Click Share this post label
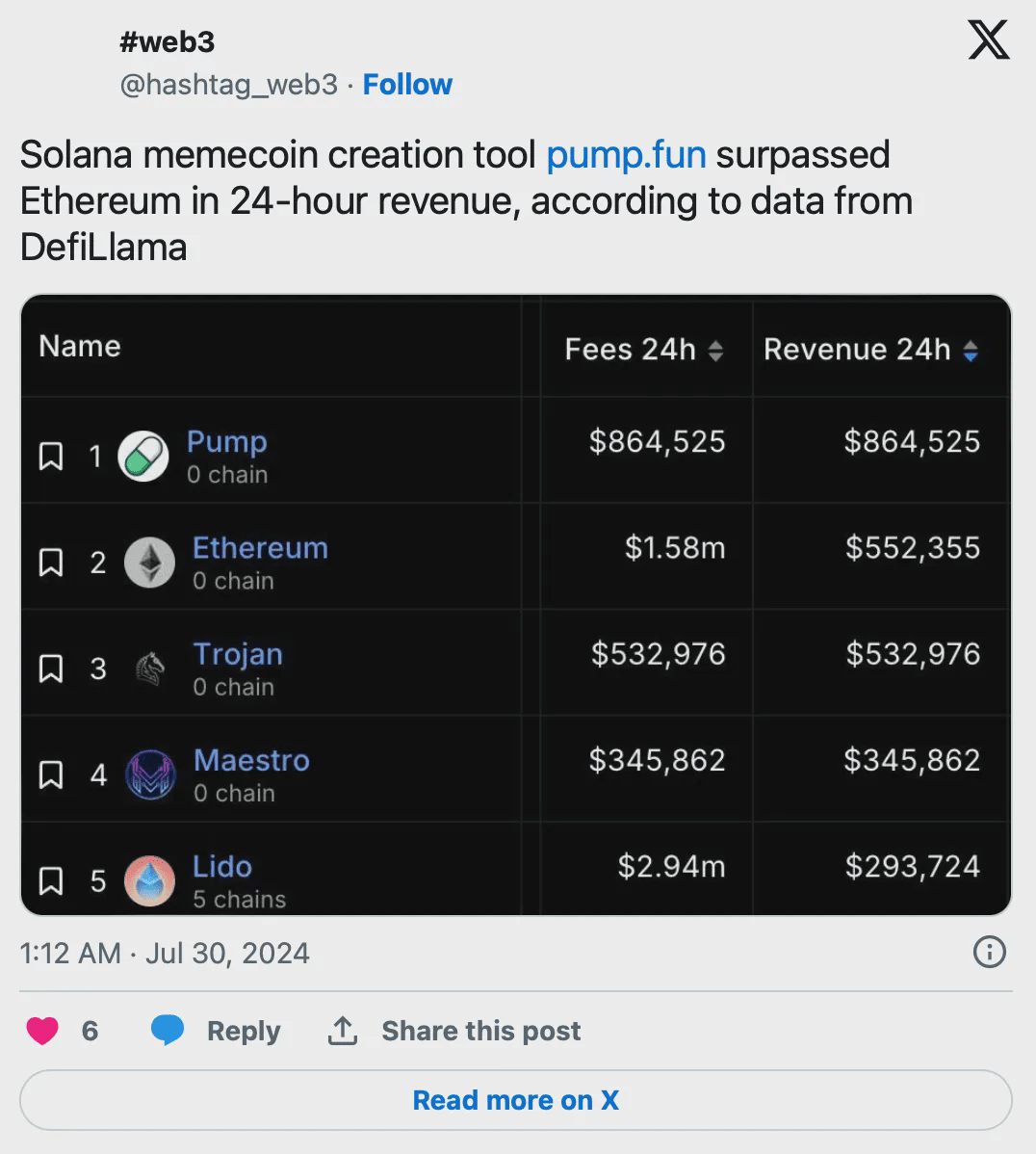The width and height of the screenshot is (1036, 1154). coord(480,1031)
